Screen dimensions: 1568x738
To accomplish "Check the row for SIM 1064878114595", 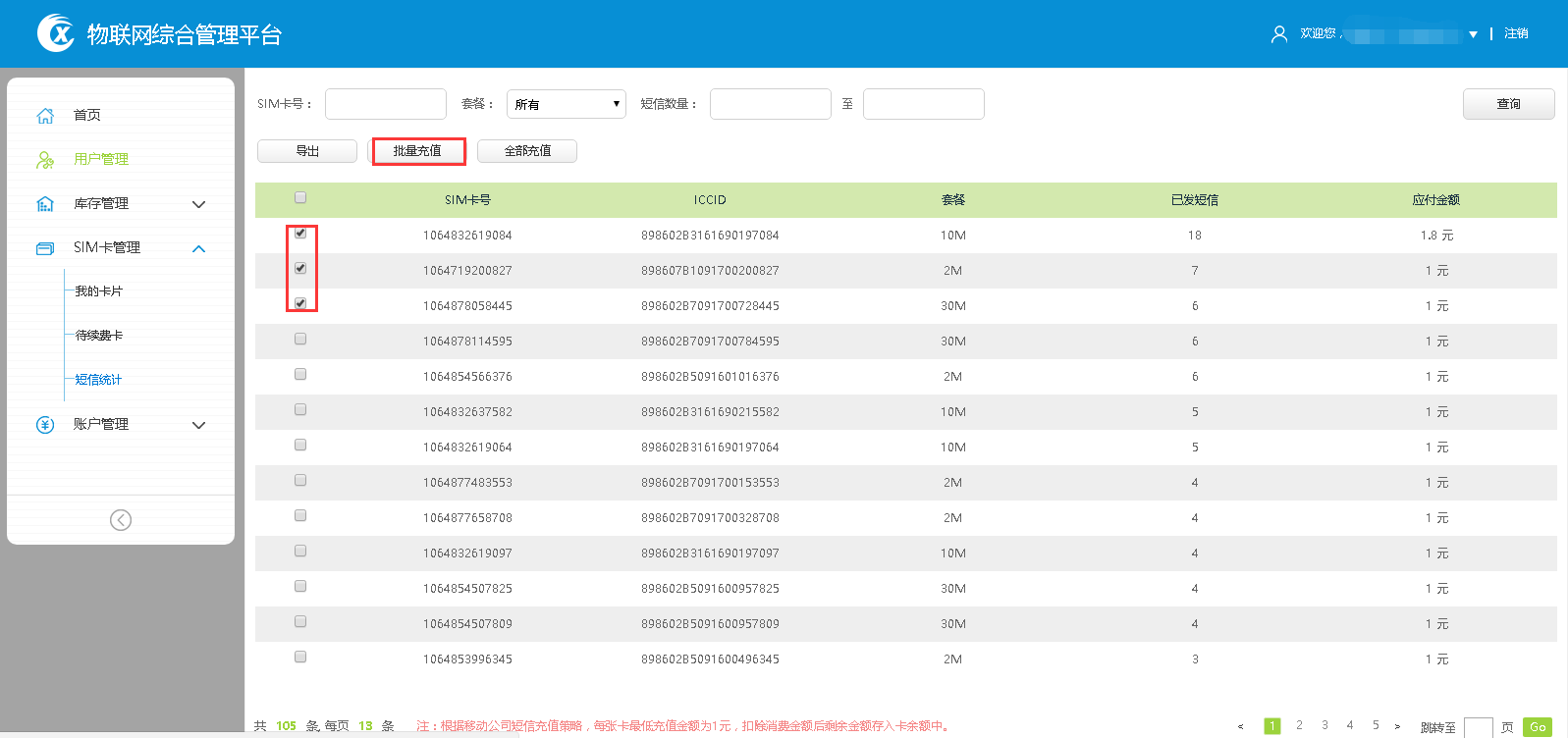I will click(300, 340).
